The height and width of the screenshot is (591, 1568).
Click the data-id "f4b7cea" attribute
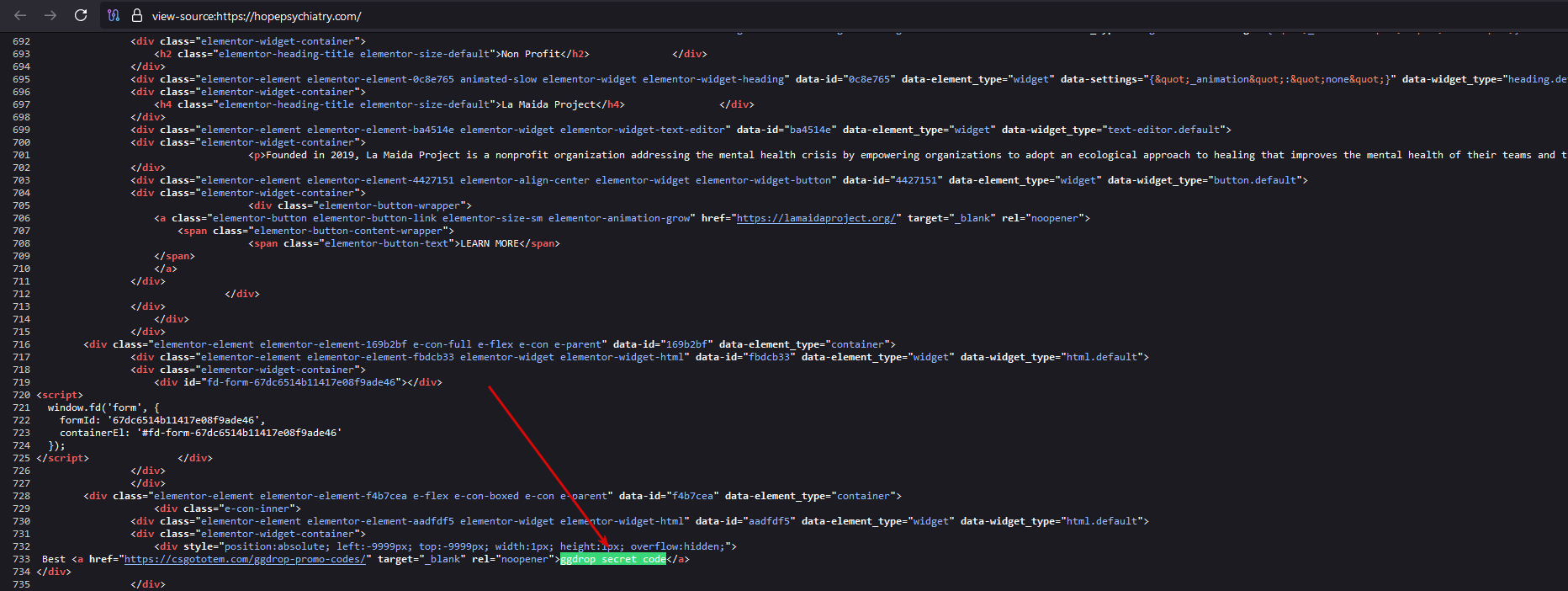point(669,496)
